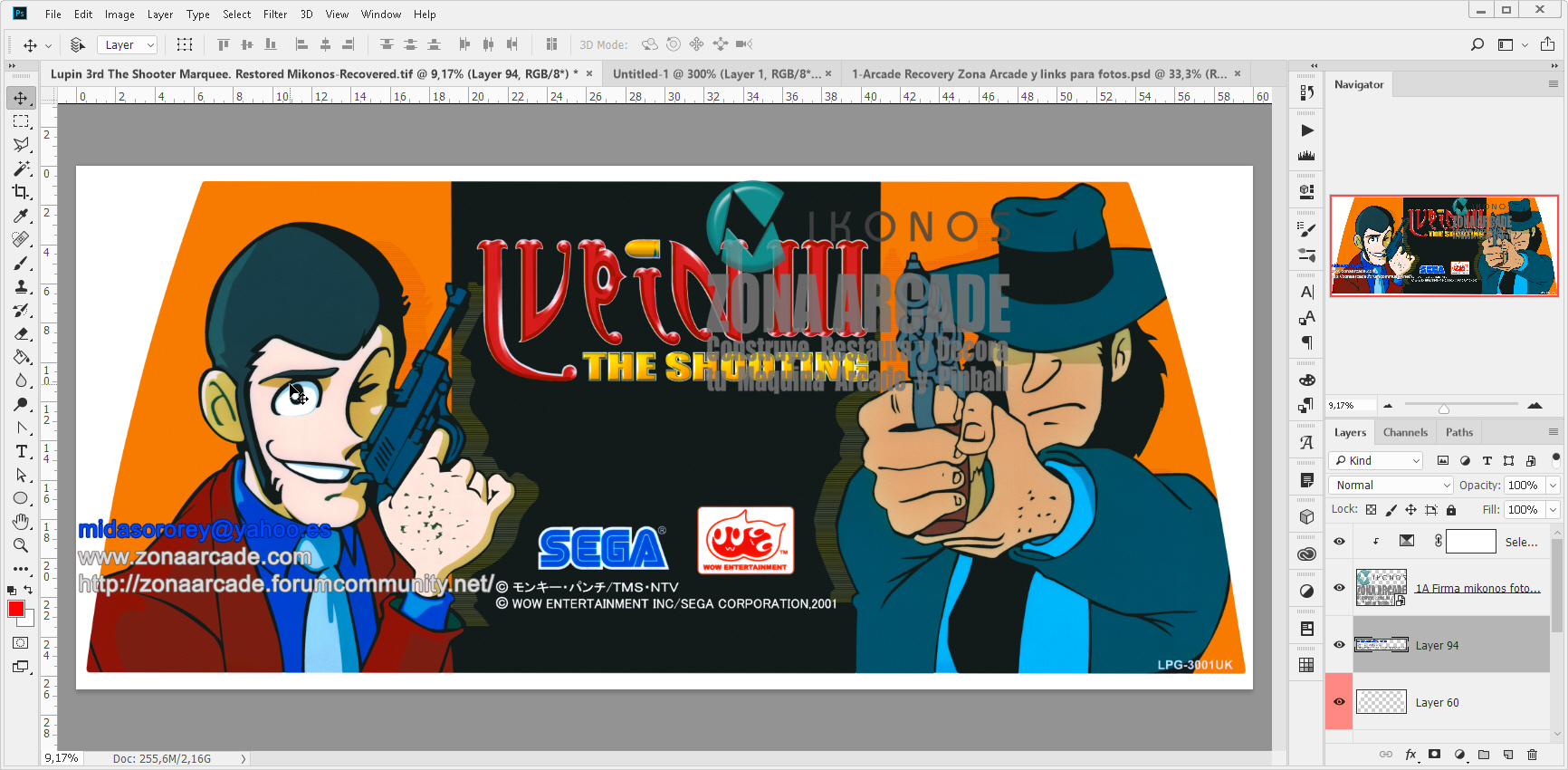The width and height of the screenshot is (1568, 770).
Task: Open the Window menu
Action: [x=381, y=14]
